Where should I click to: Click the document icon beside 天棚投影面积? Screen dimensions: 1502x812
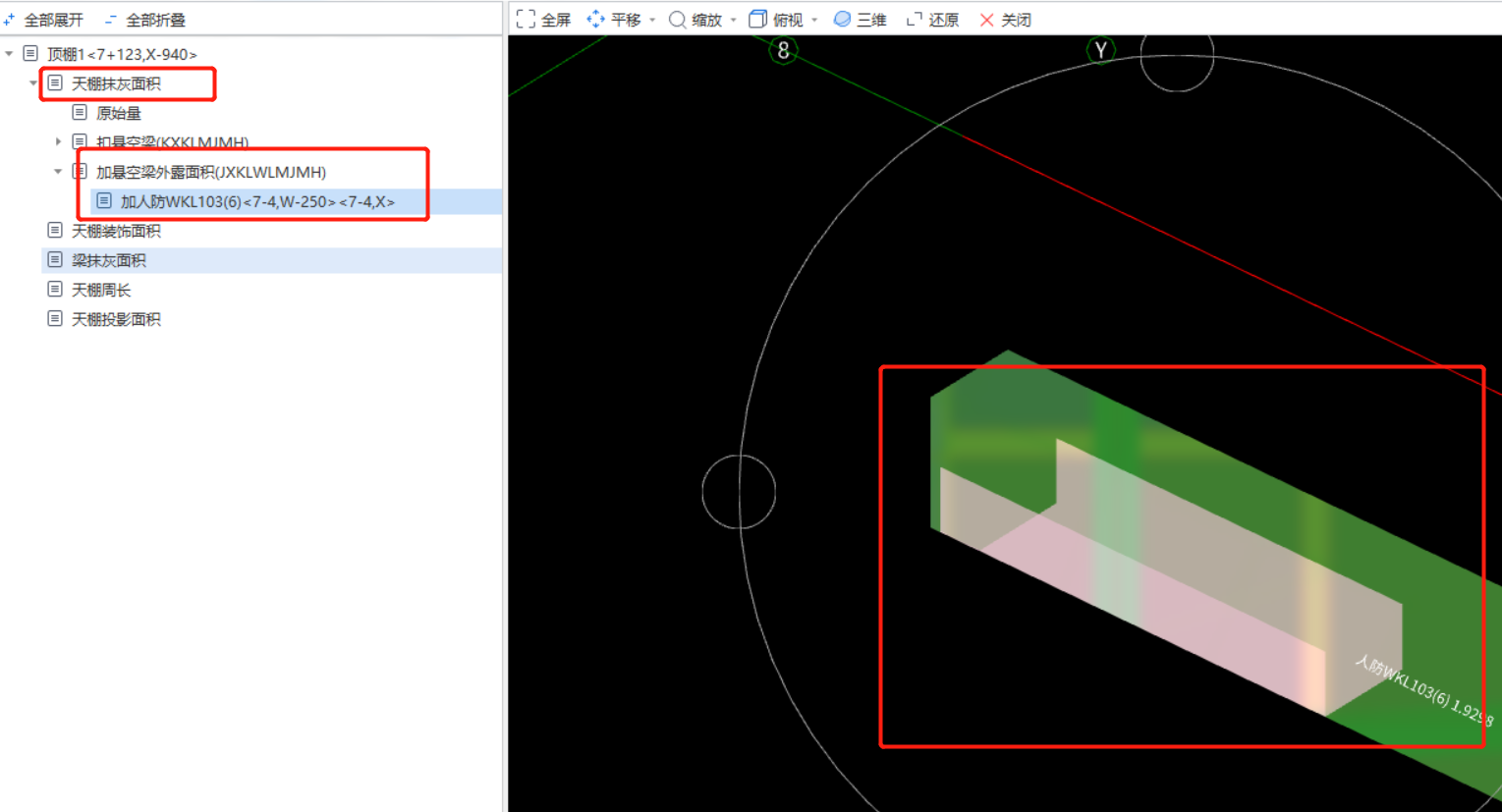[x=55, y=319]
